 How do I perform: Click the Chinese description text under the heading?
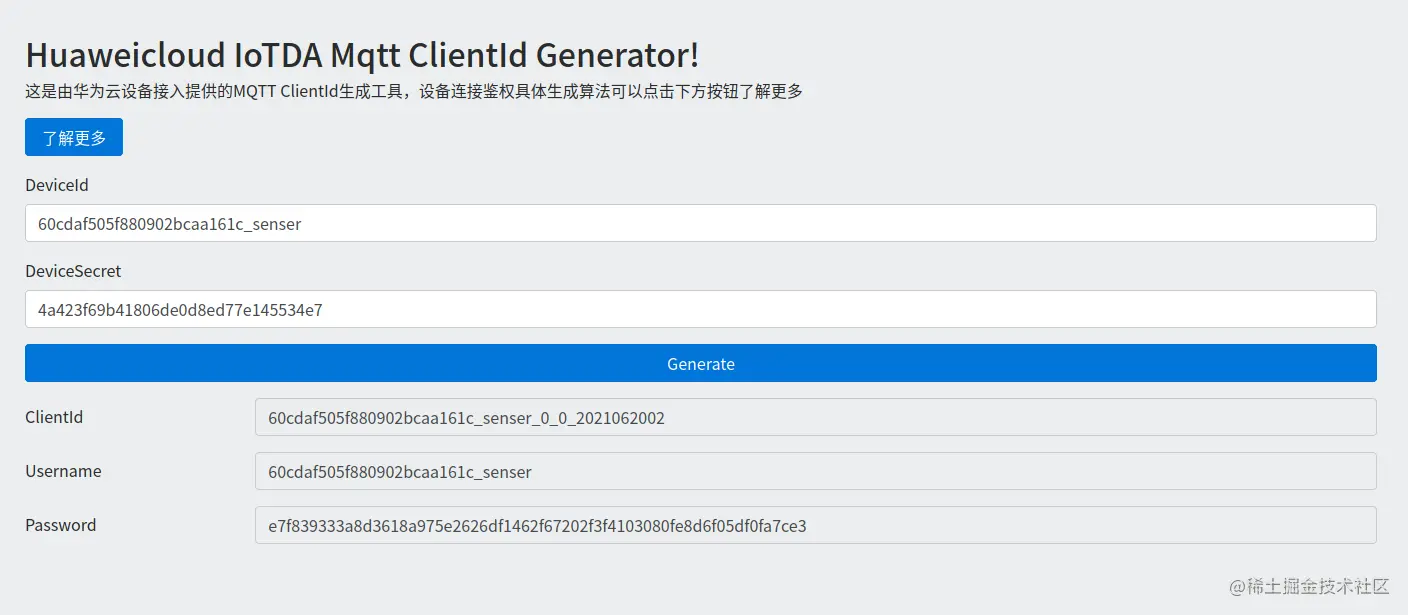click(x=414, y=92)
